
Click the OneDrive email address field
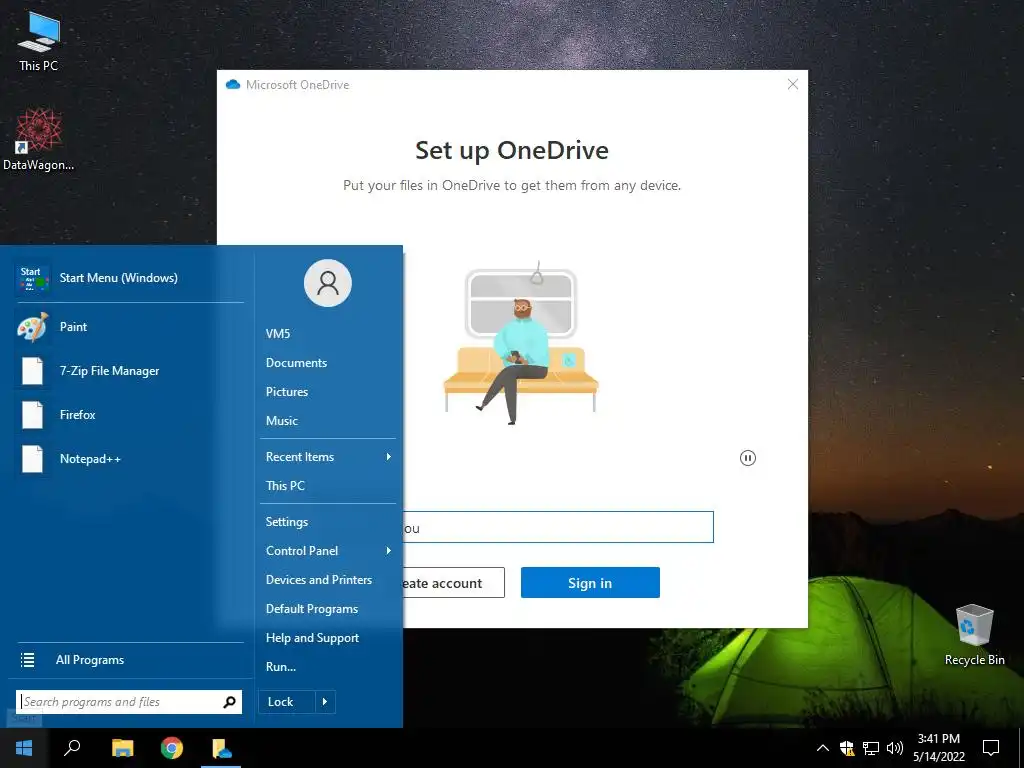click(558, 527)
